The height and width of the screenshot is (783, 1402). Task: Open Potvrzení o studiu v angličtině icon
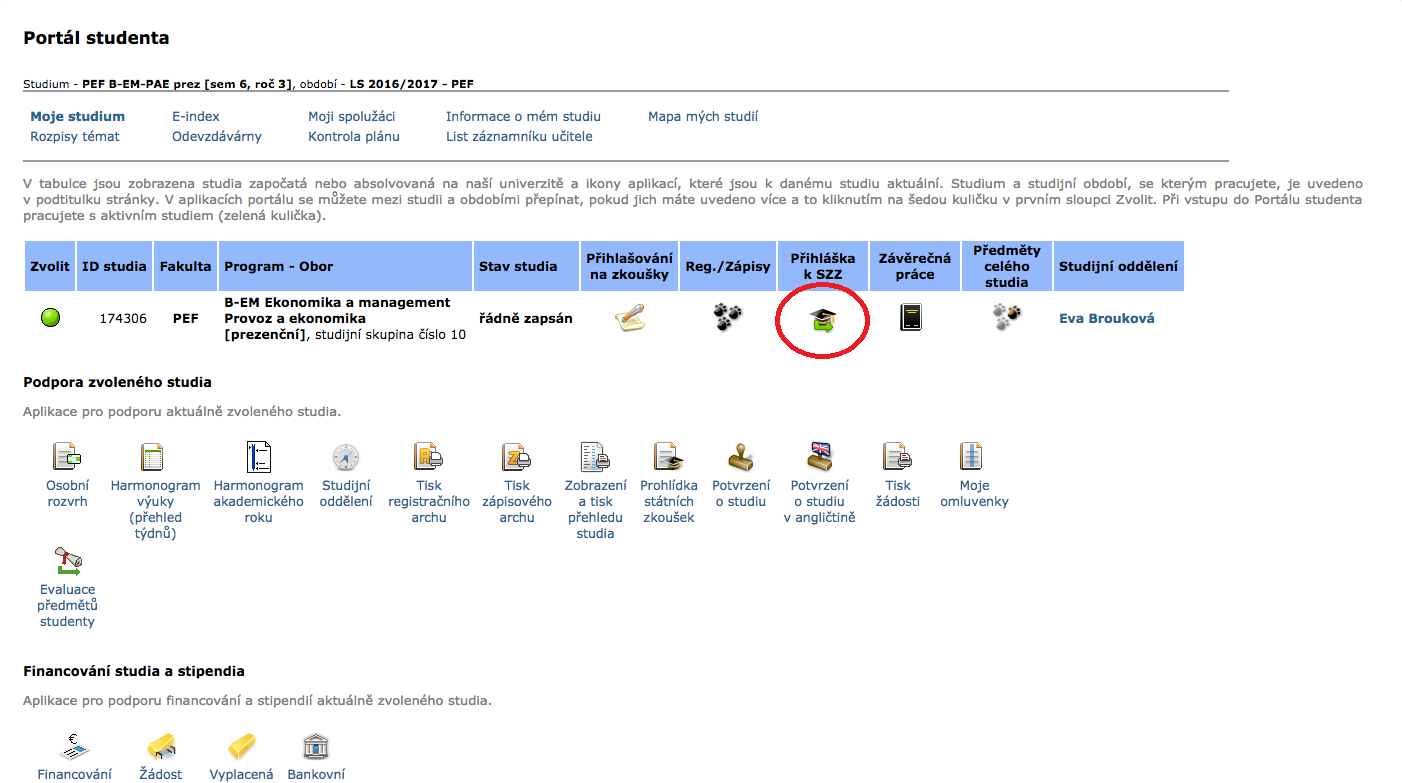pos(819,457)
